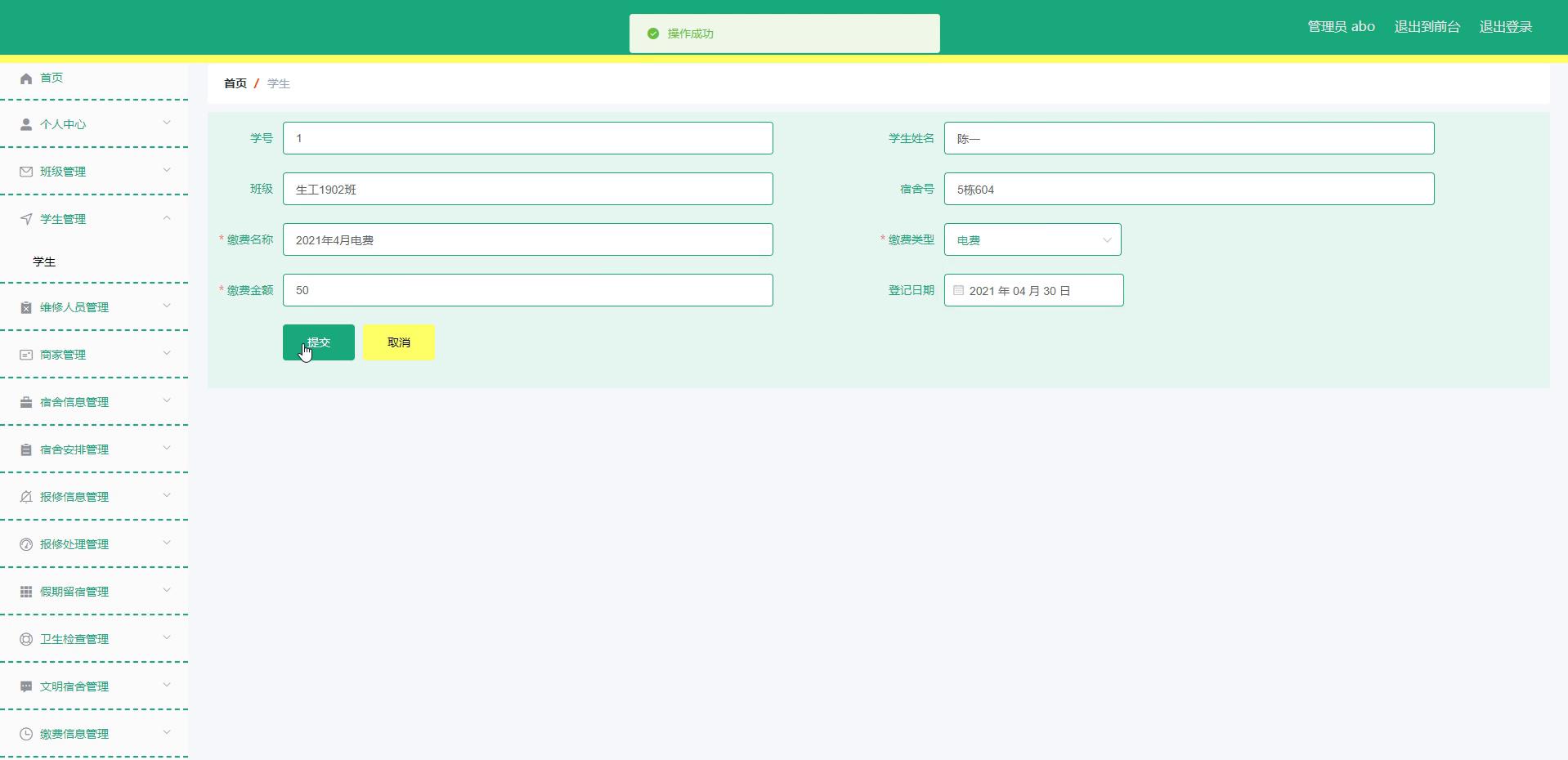Click the paper-plane icon for 学生管理

[26, 219]
